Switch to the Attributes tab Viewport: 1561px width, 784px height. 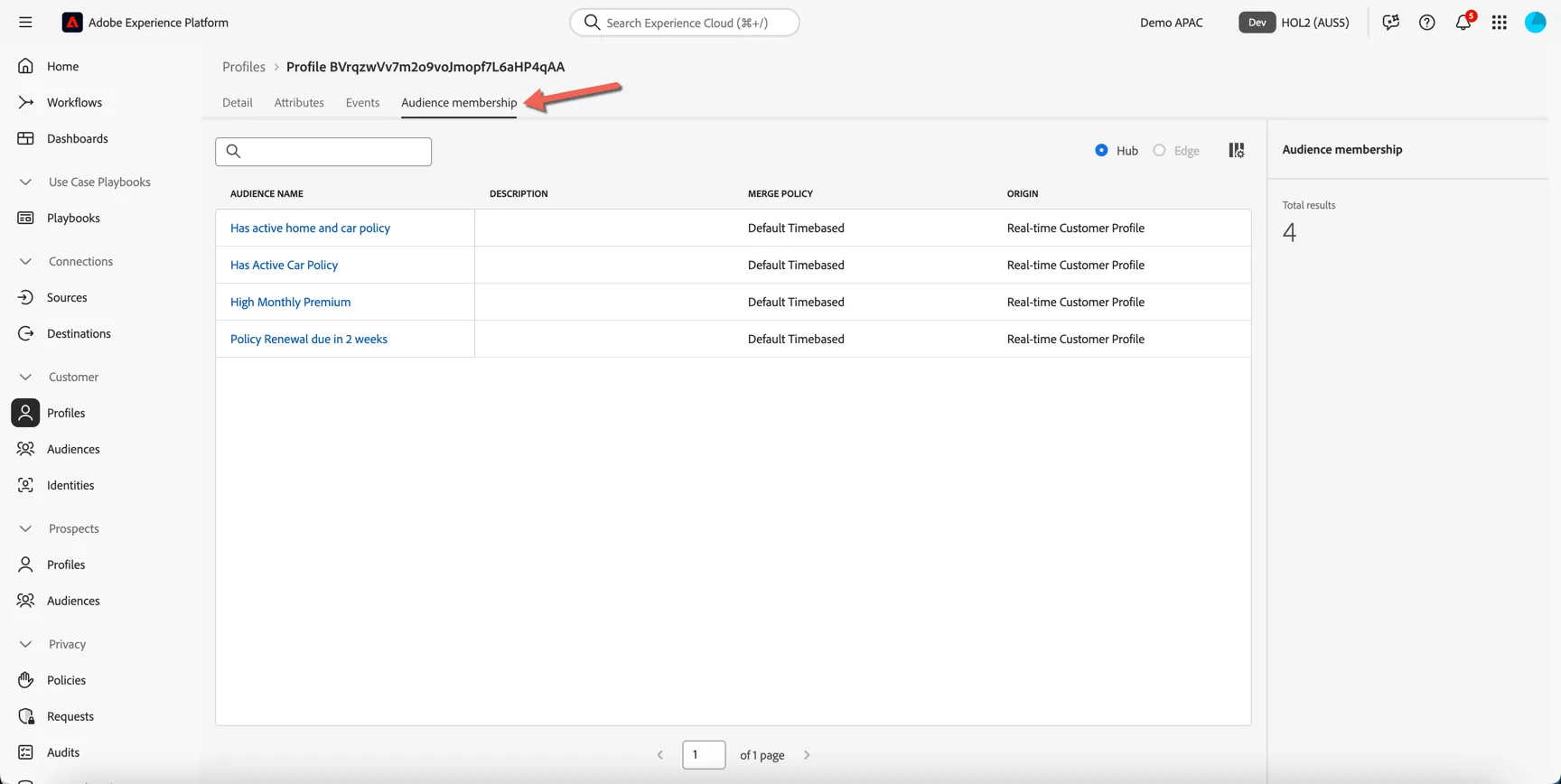pyautogui.click(x=299, y=102)
